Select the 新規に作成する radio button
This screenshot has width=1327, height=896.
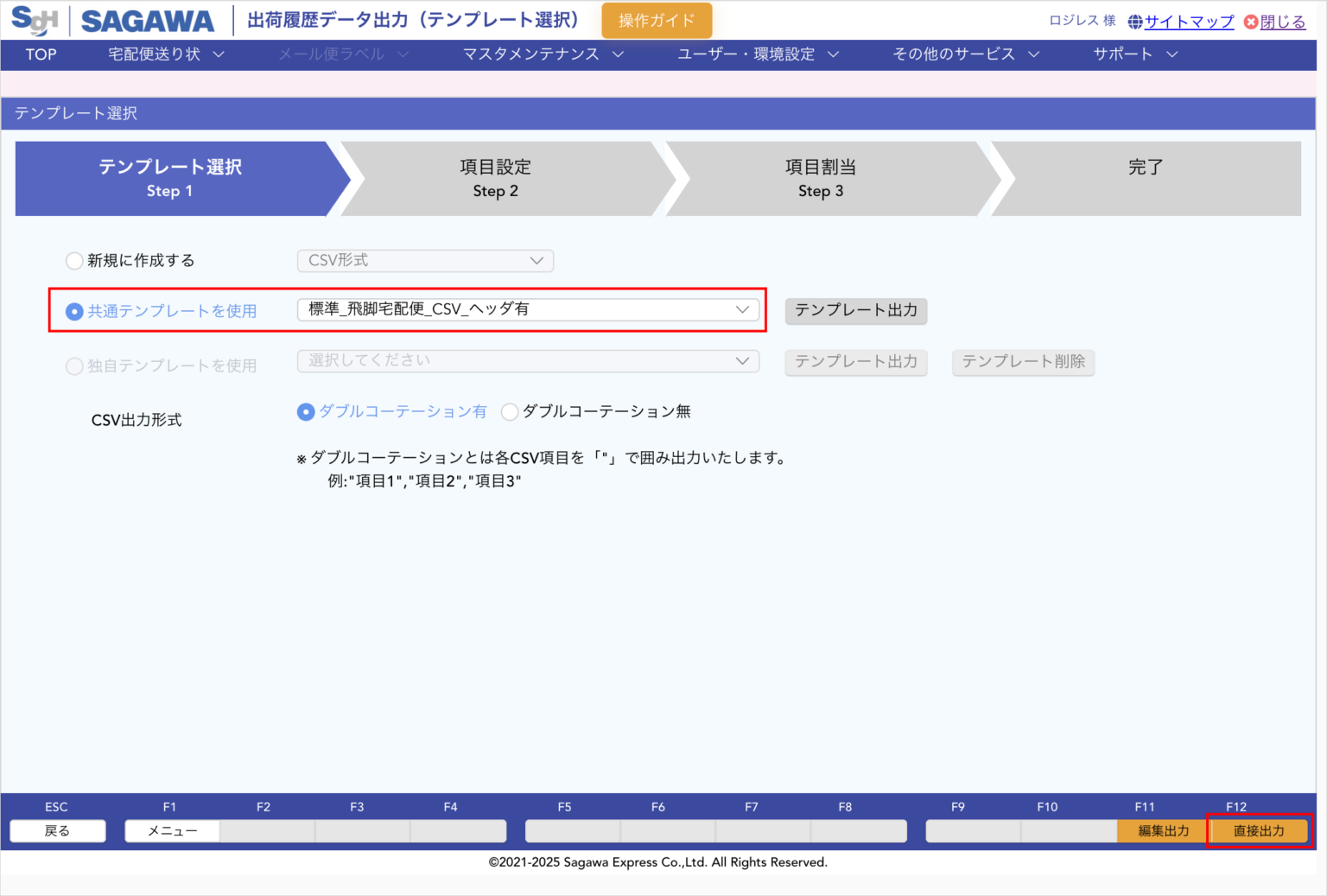pyautogui.click(x=73, y=260)
